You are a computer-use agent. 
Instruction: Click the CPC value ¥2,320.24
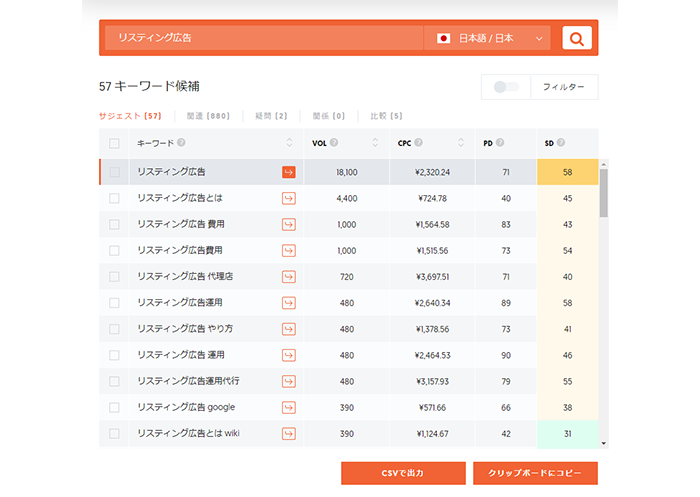click(x=433, y=172)
